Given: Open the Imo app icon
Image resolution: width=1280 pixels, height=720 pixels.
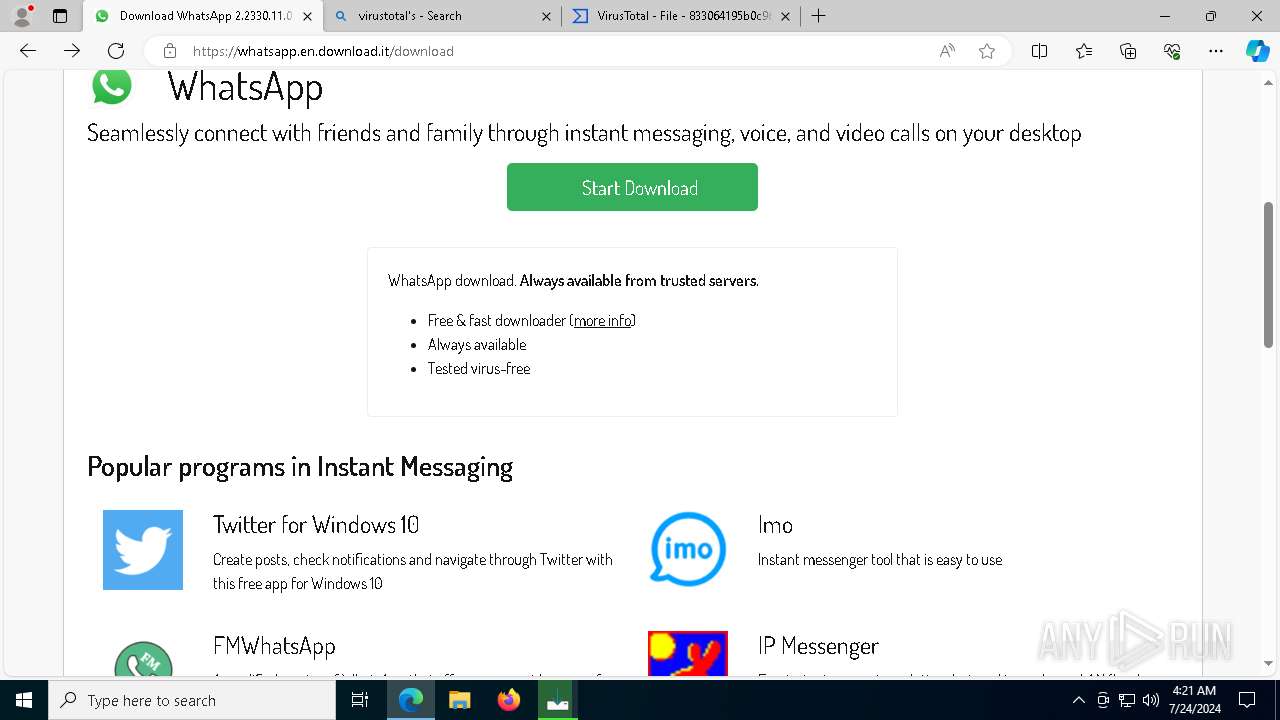Looking at the screenshot, I should [x=688, y=550].
